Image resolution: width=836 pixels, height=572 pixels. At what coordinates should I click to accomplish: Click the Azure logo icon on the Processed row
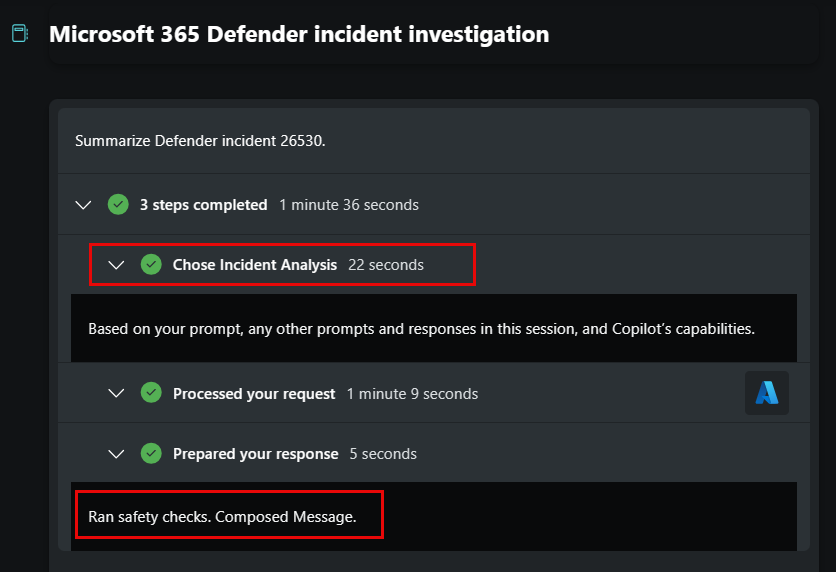coord(767,393)
